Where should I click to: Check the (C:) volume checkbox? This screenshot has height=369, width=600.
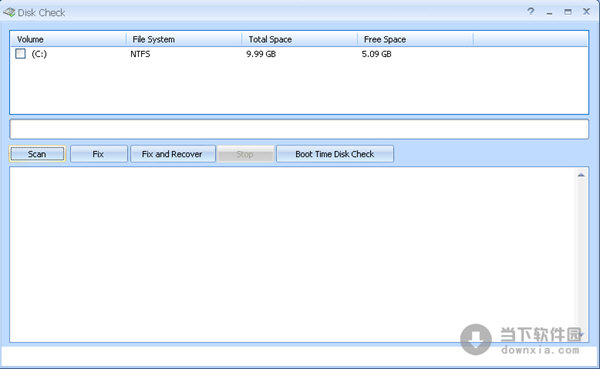click(x=20, y=54)
